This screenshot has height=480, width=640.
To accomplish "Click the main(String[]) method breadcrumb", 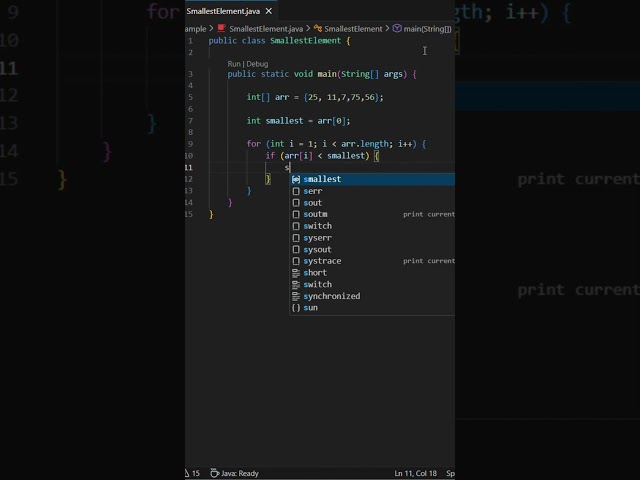I will 427,29.
